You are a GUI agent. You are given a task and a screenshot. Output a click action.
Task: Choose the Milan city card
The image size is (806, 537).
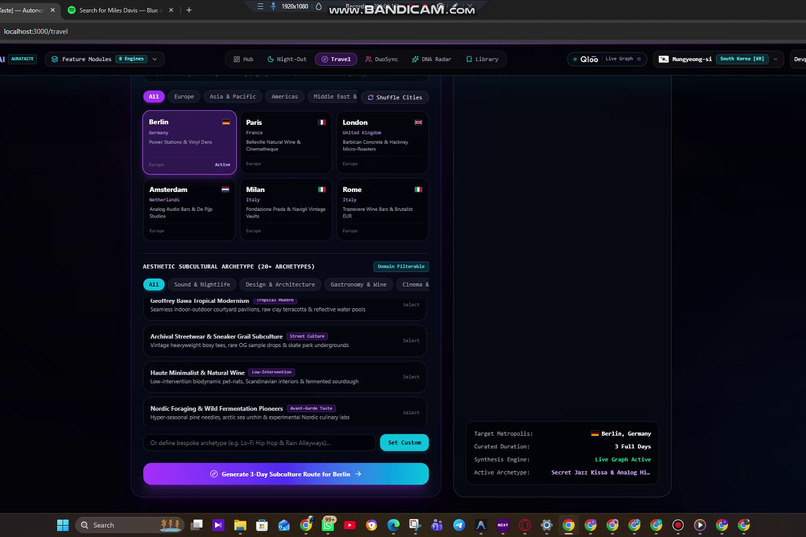pos(286,210)
